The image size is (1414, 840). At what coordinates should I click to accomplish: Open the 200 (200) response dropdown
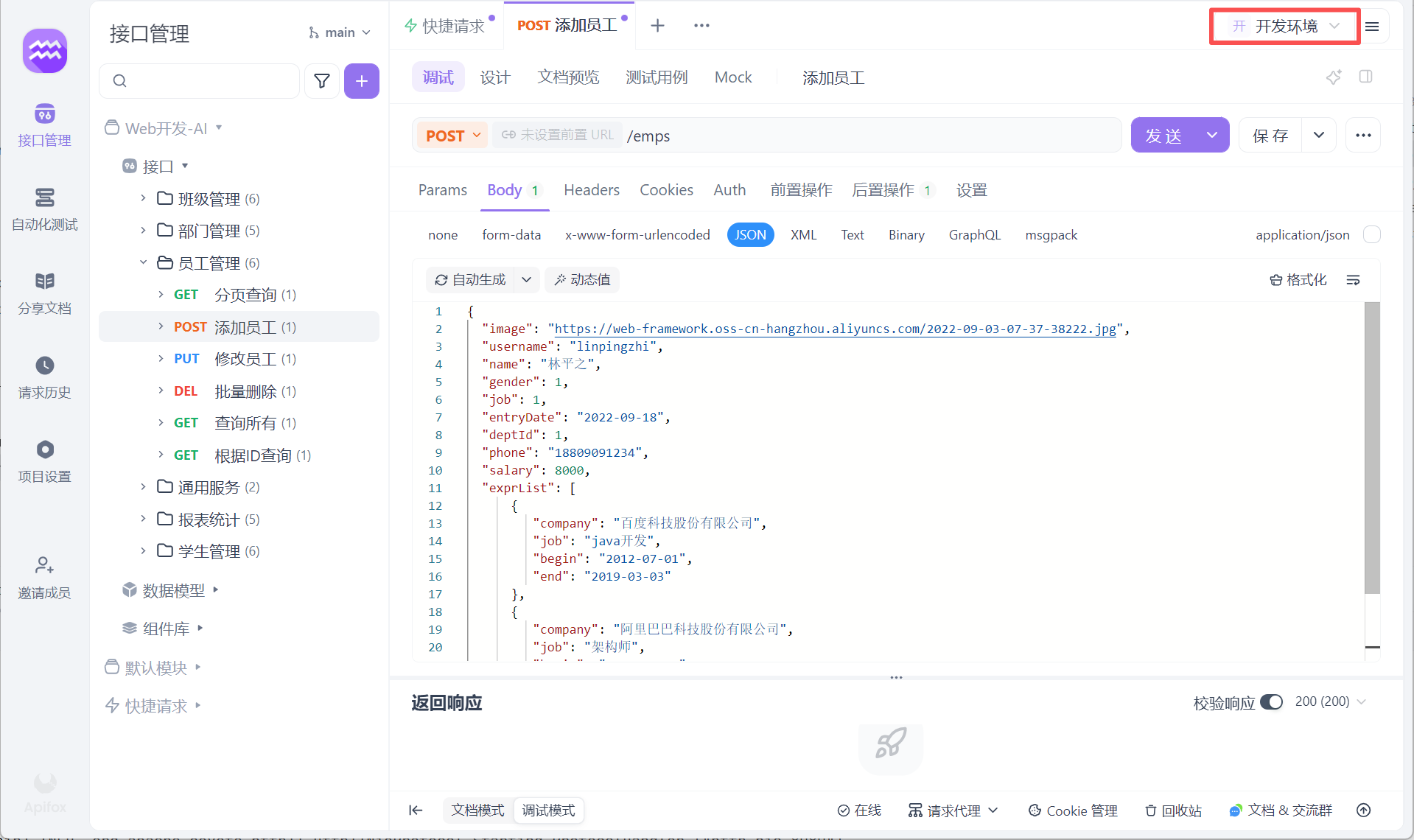point(1331,702)
